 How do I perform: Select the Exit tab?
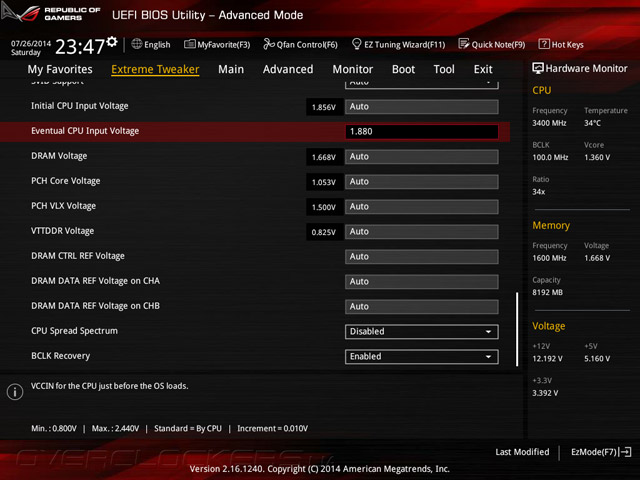click(483, 69)
